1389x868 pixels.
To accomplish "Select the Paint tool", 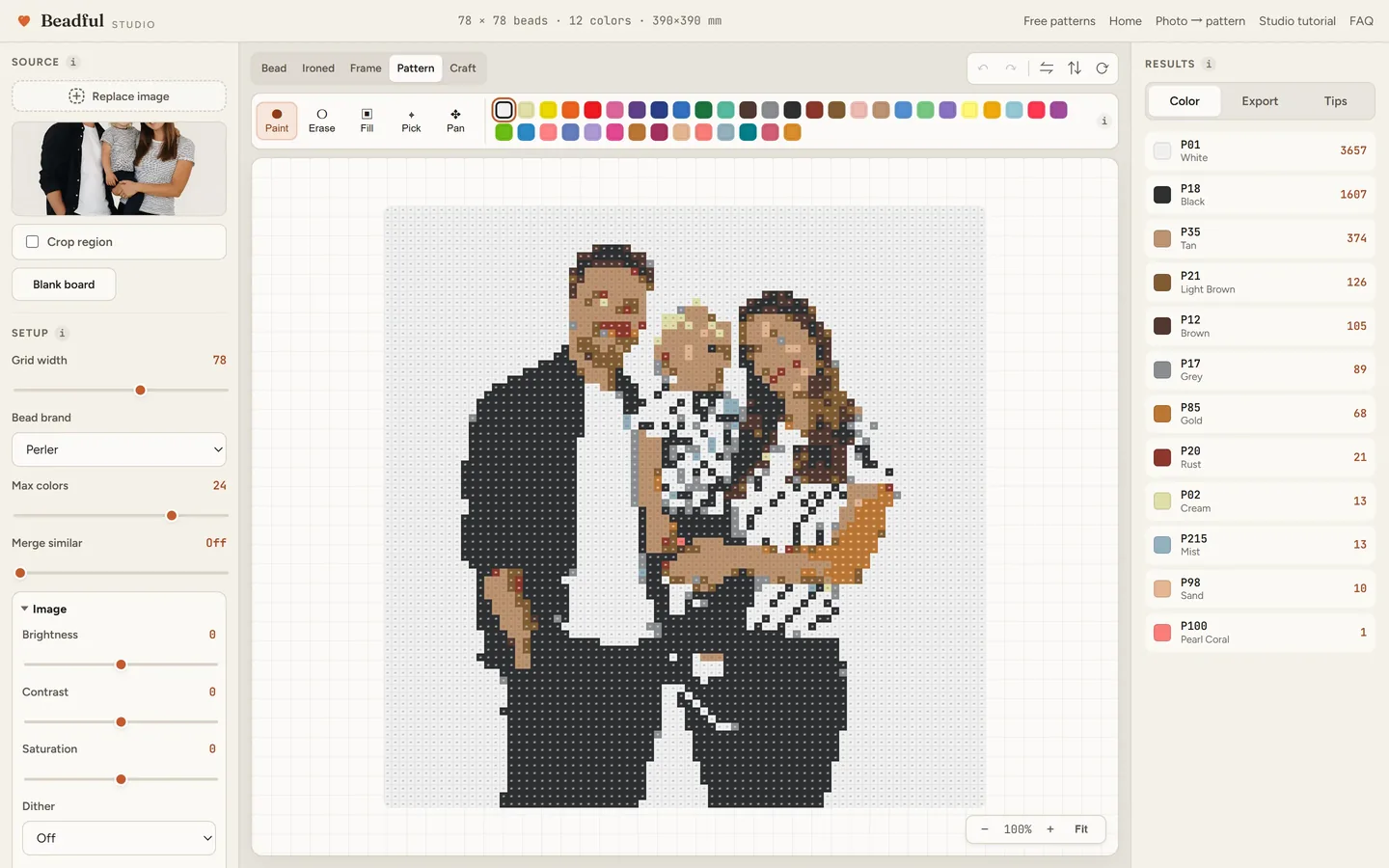I will point(277,121).
